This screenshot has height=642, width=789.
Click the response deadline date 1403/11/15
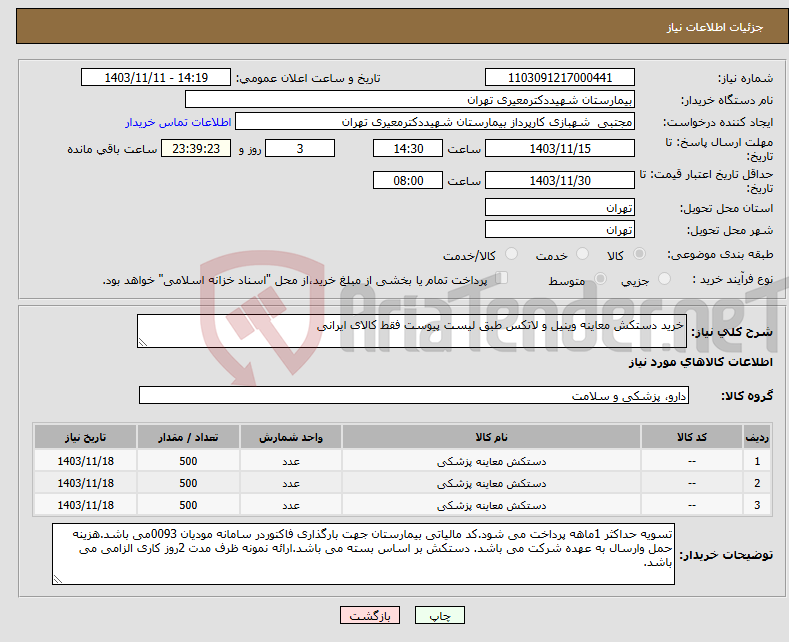(x=560, y=148)
